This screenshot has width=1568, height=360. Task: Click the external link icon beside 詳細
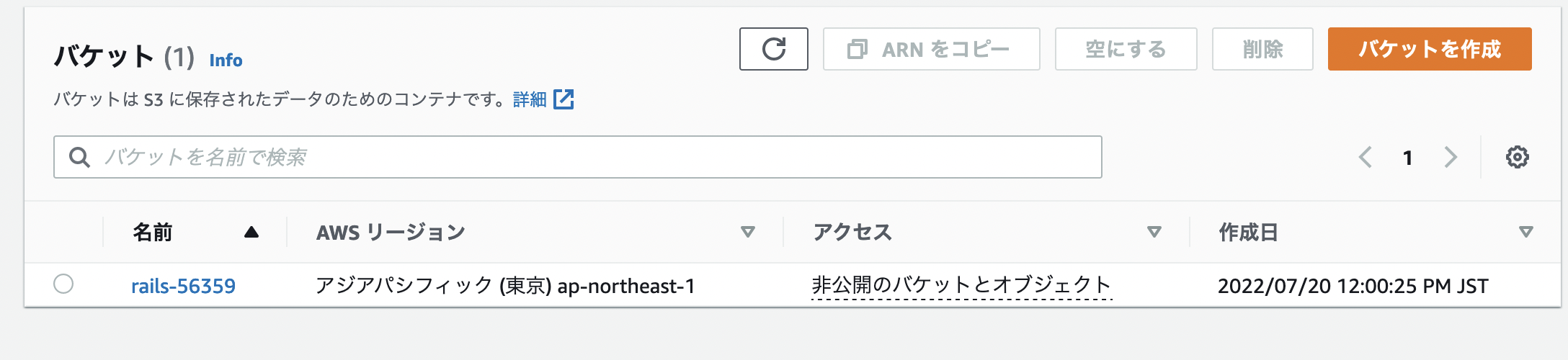point(563,99)
